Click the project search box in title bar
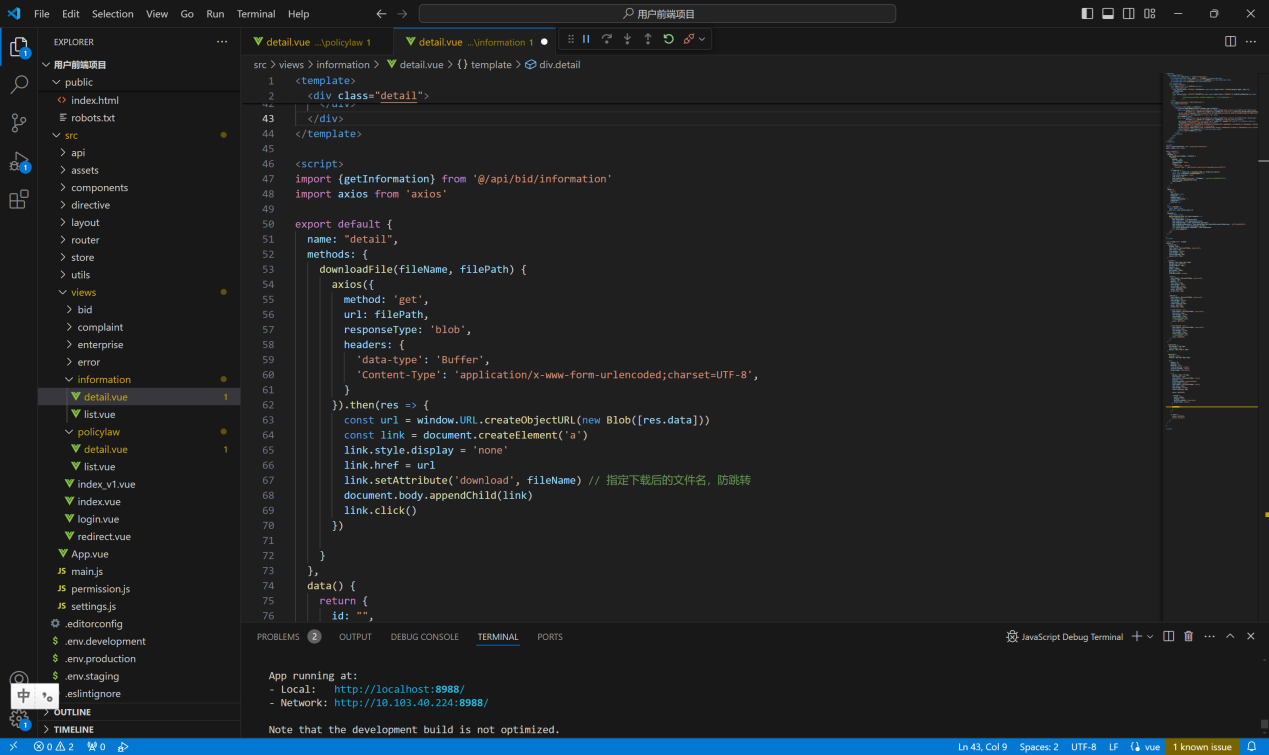1269x755 pixels. point(657,14)
